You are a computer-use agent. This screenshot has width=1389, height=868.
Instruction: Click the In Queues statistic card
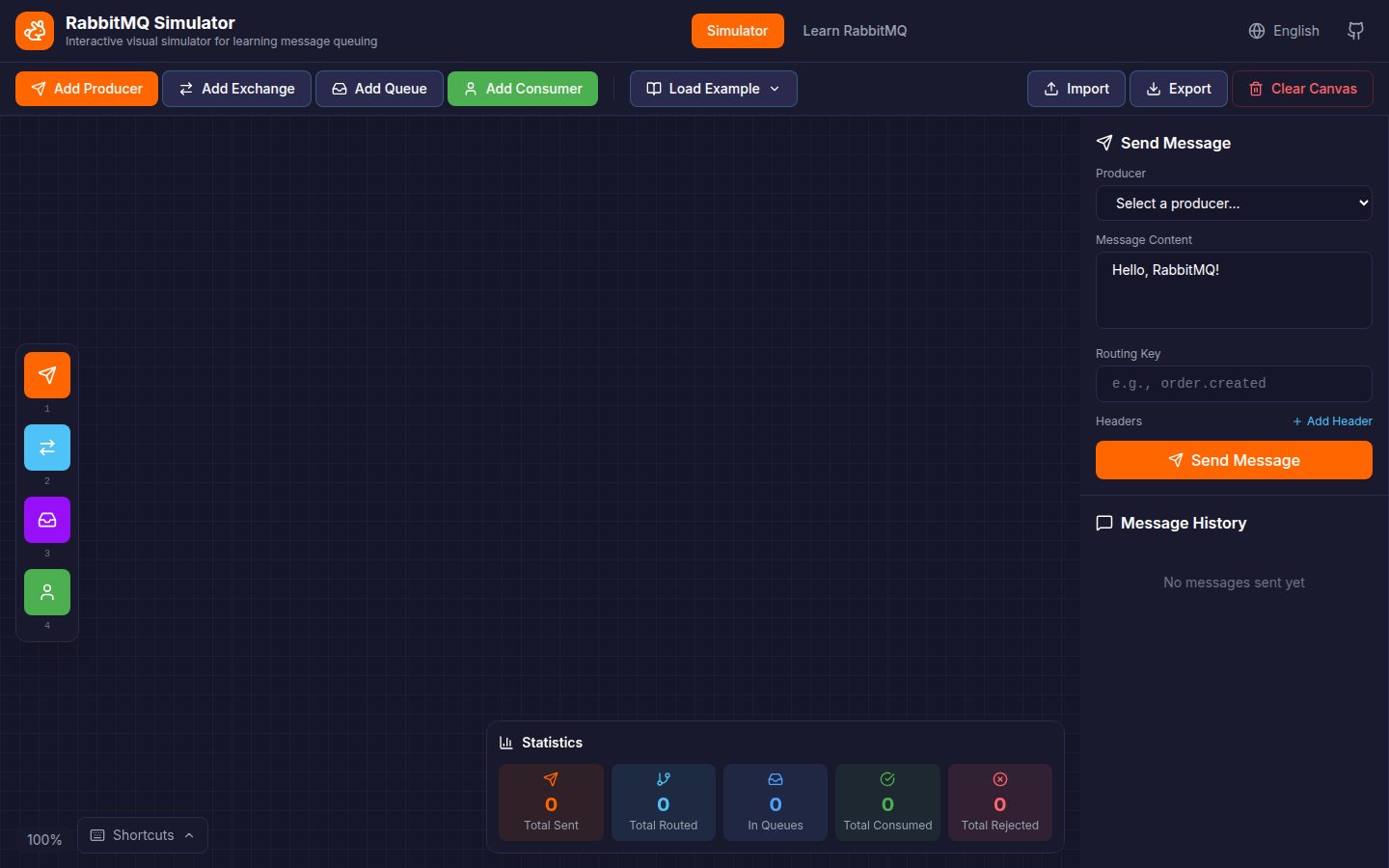pyautogui.click(x=776, y=802)
